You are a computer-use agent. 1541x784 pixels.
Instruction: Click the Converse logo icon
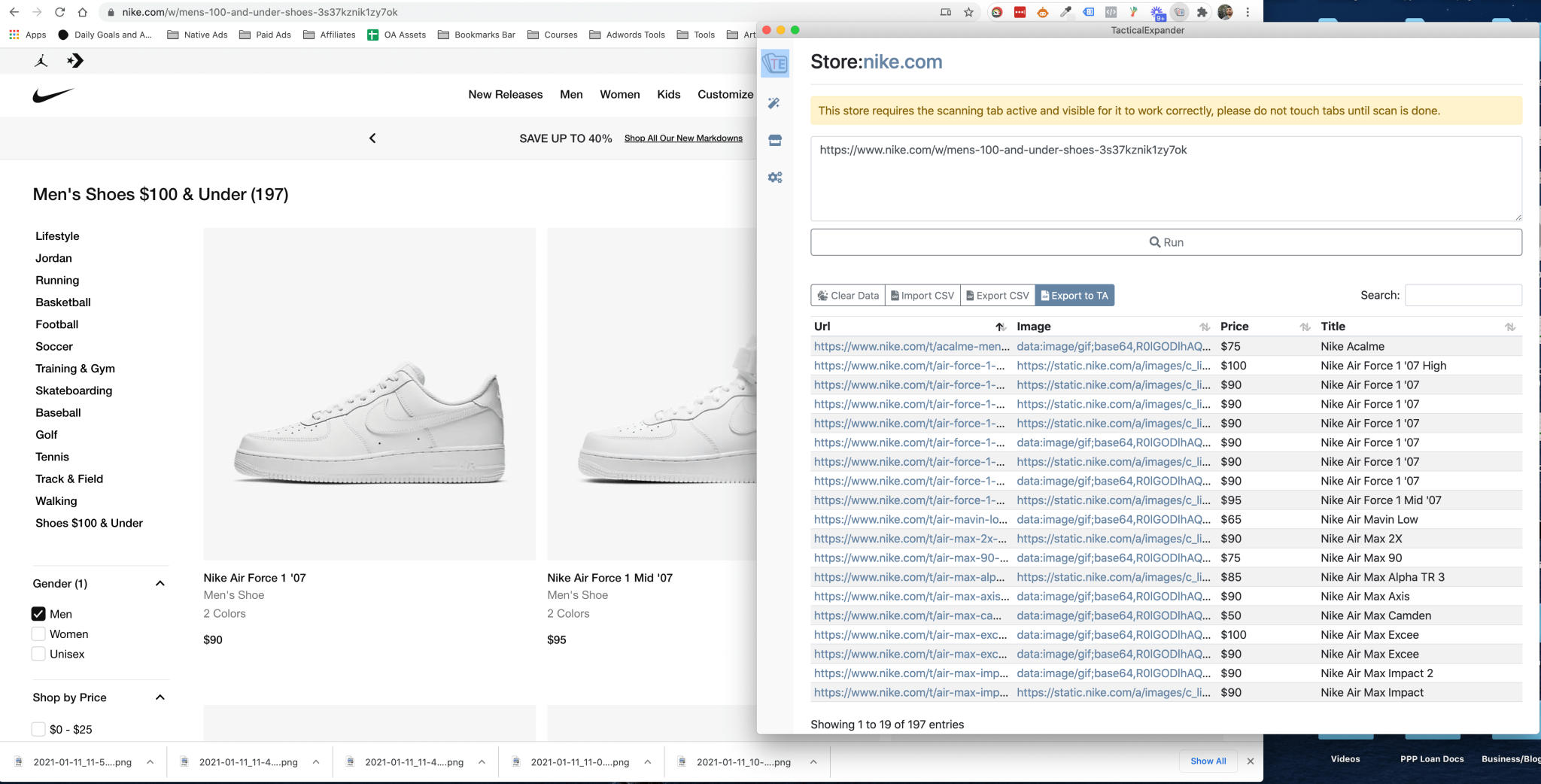[x=75, y=61]
